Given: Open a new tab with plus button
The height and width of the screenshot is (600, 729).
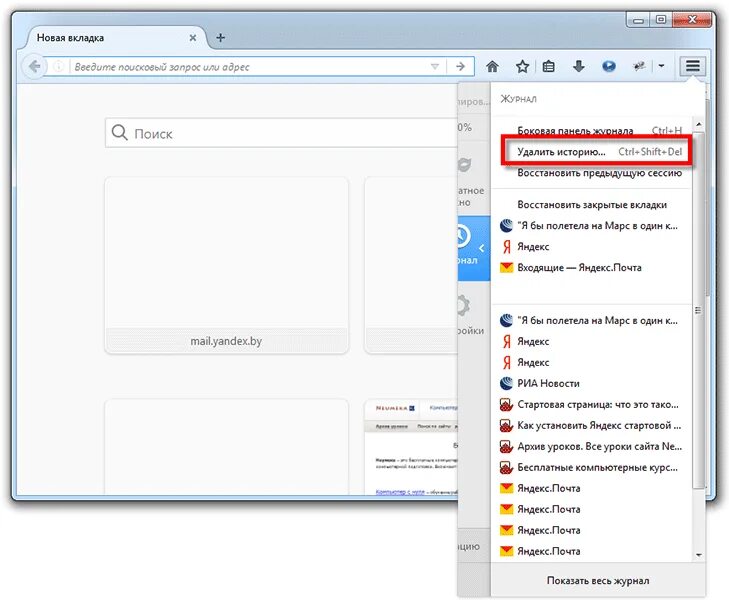Looking at the screenshot, I should [x=220, y=38].
